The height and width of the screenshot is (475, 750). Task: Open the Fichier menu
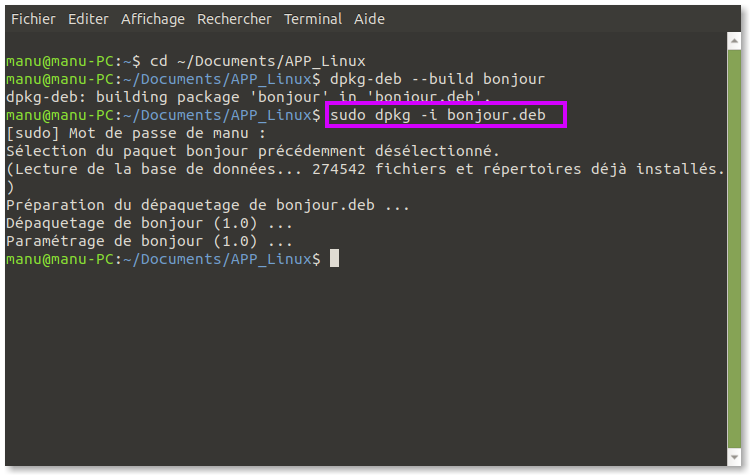[x=33, y=19]
